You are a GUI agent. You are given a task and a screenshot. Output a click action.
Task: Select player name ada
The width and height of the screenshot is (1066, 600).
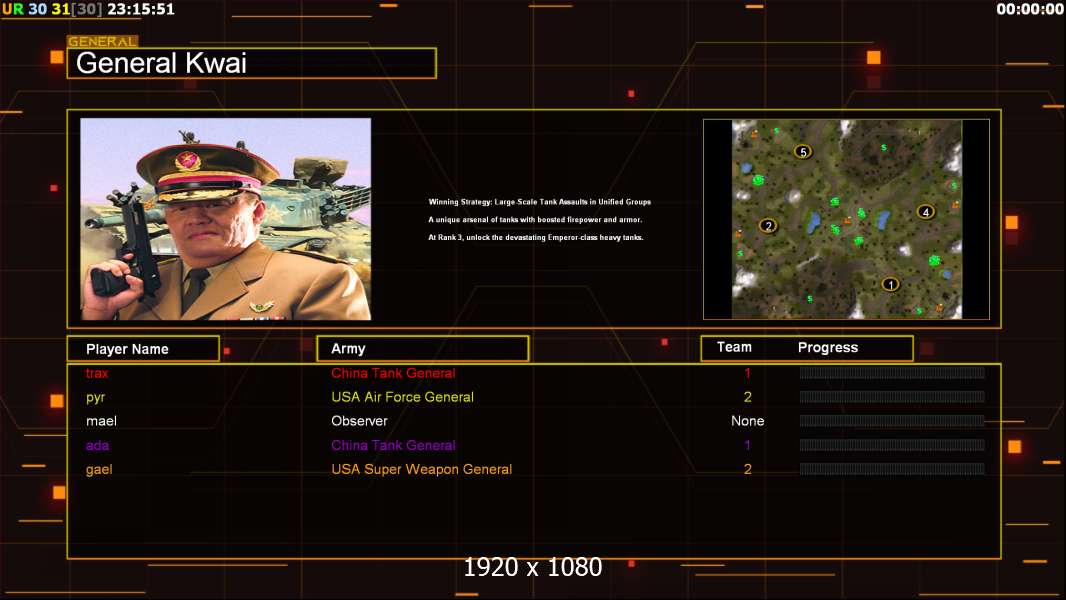click(x=97, y=445)
